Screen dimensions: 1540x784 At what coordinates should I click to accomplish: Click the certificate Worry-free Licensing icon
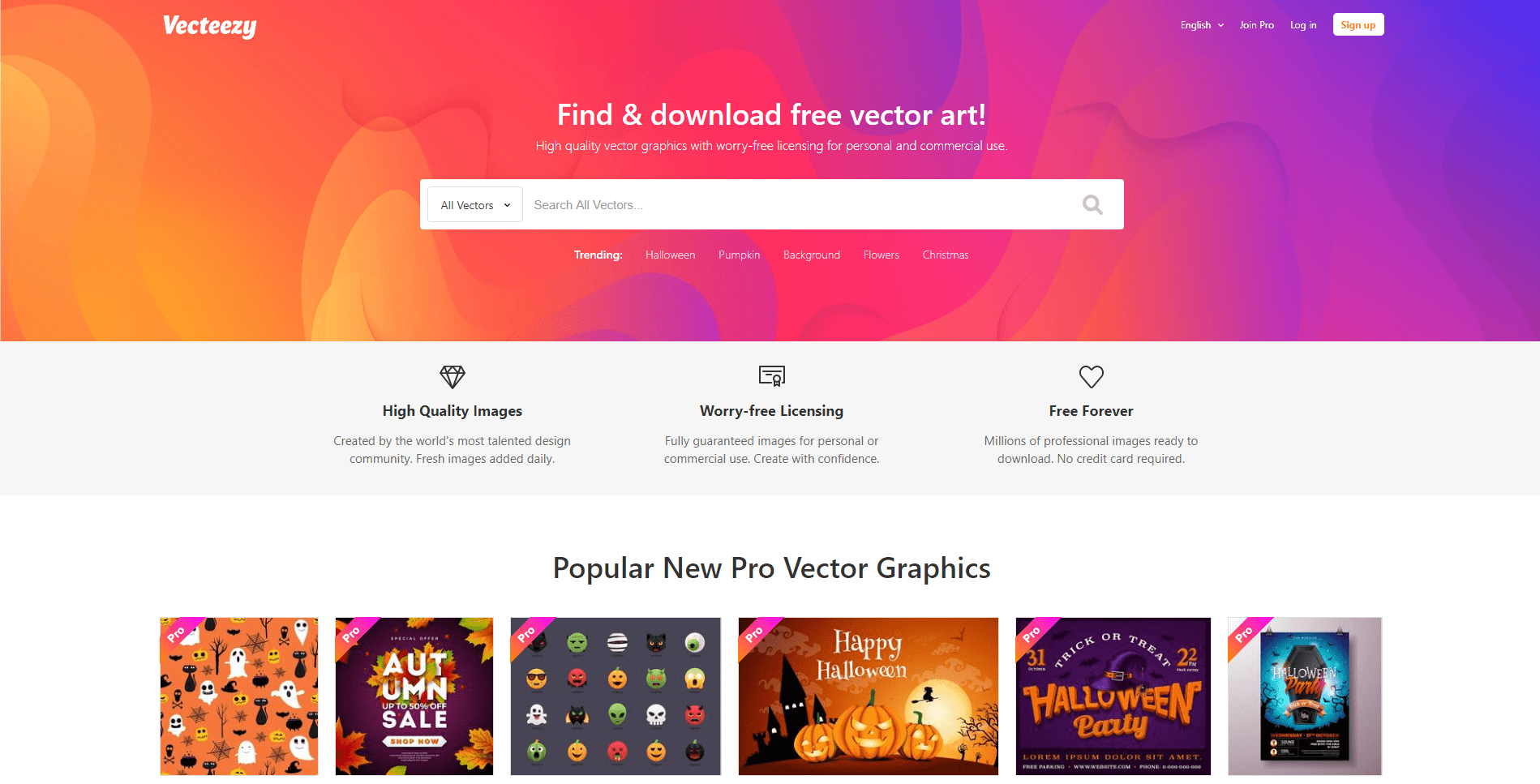coord(772,375)
